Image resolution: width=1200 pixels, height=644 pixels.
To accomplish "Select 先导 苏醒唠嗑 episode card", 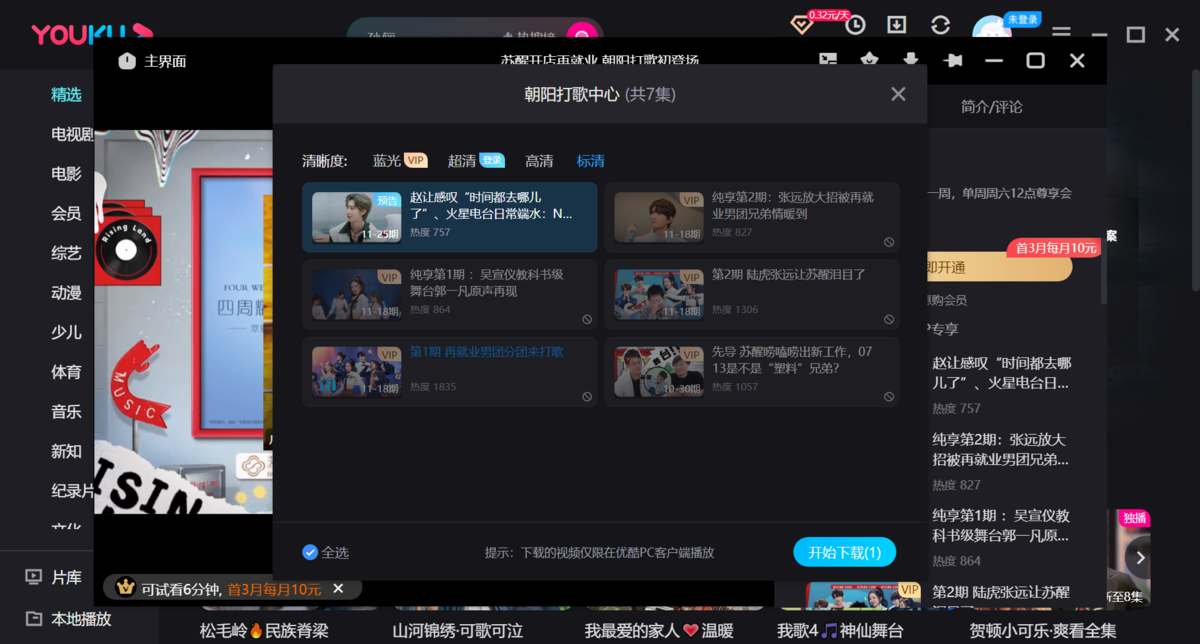I will (752, 371).
